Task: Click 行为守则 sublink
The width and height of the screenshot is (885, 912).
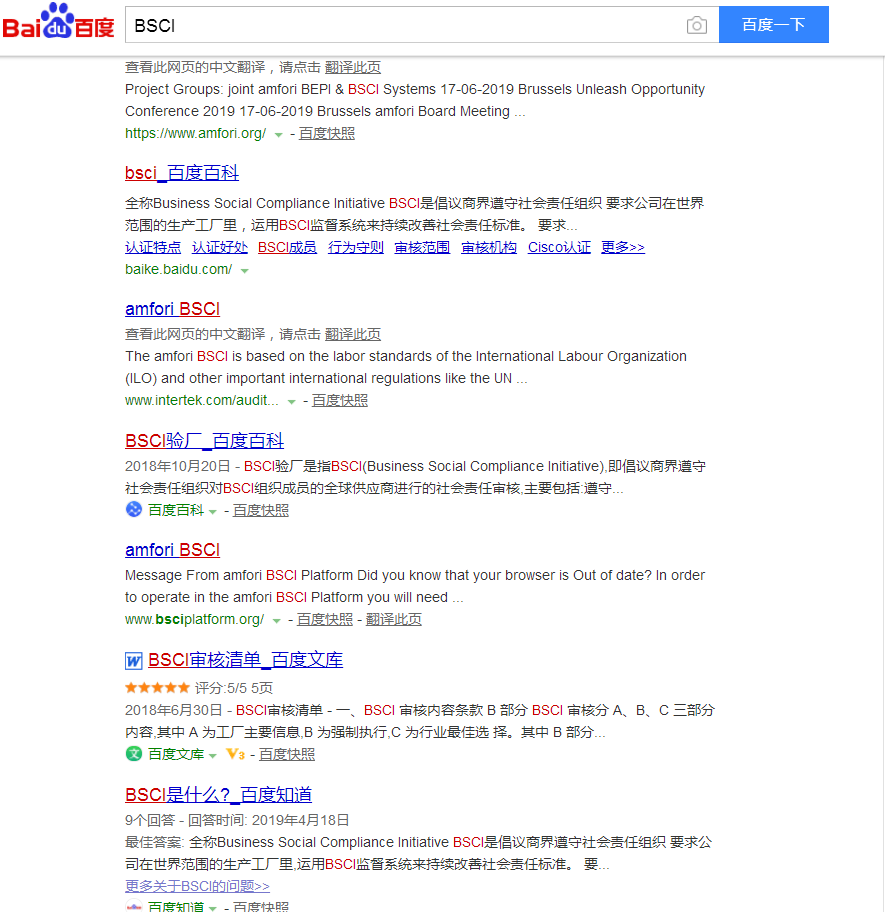Action: pos(356,247)
